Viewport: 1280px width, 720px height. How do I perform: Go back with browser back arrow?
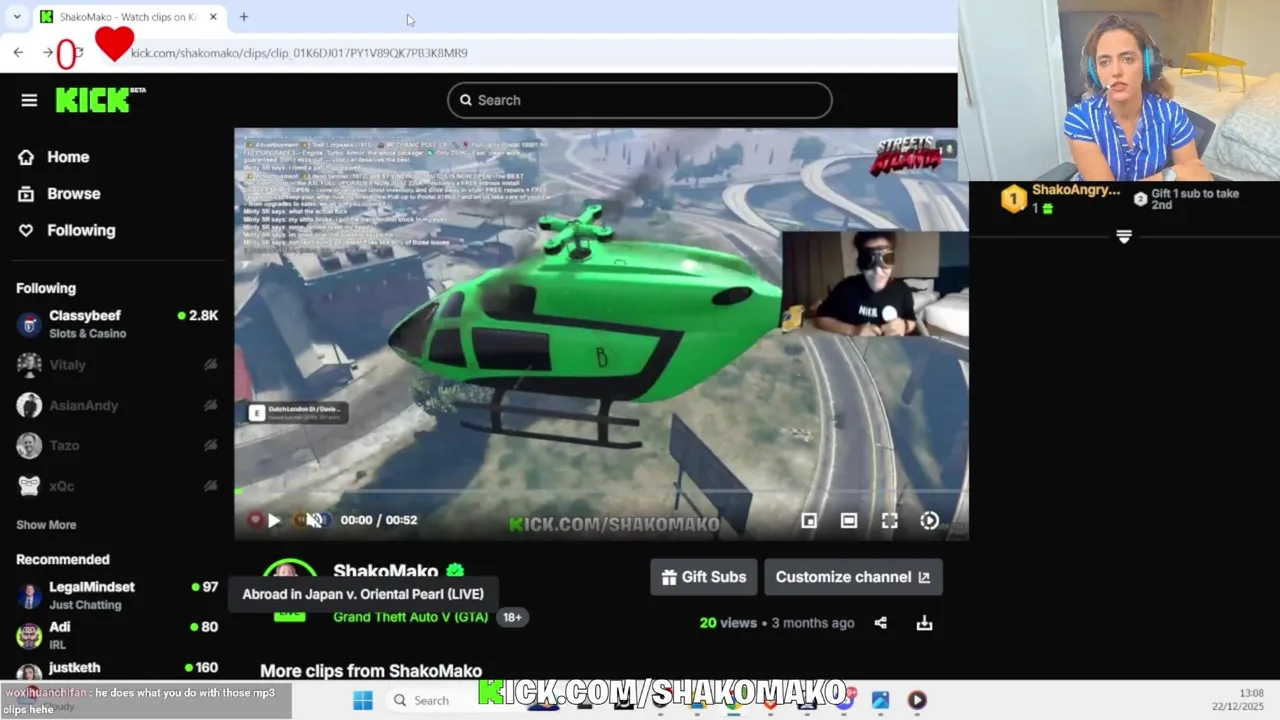(x=18, y=52)
